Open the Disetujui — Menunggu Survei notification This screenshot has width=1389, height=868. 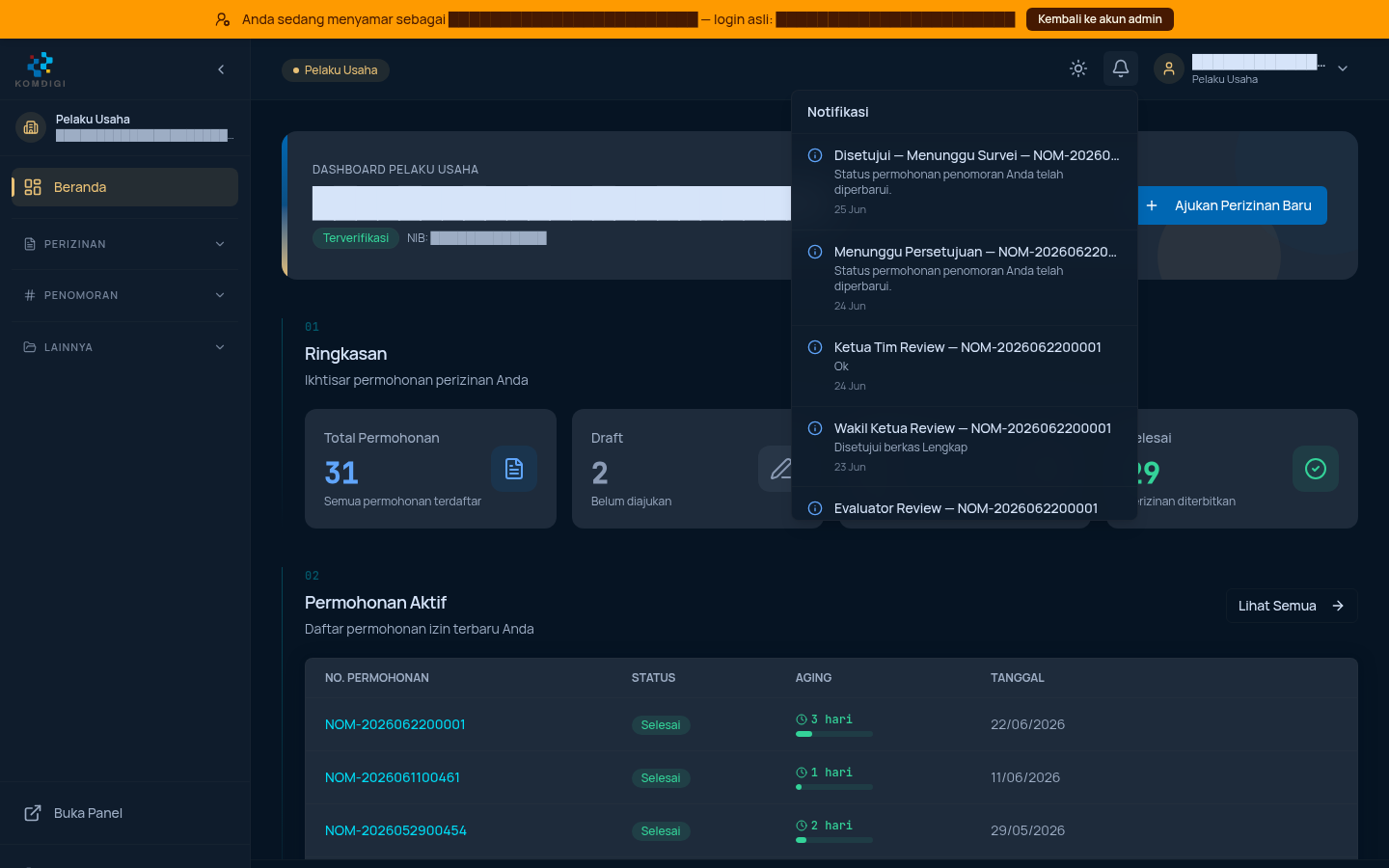click(x=965, y=180)
